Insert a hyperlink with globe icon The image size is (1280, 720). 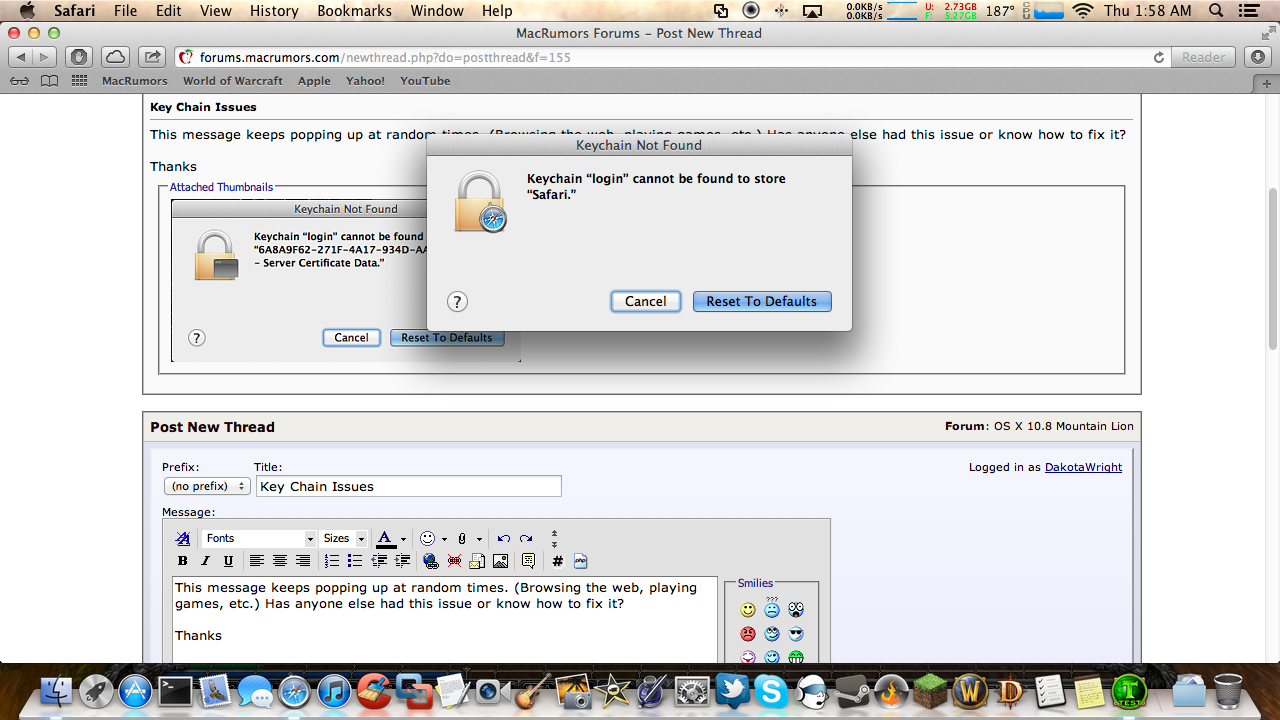[431, 561]
